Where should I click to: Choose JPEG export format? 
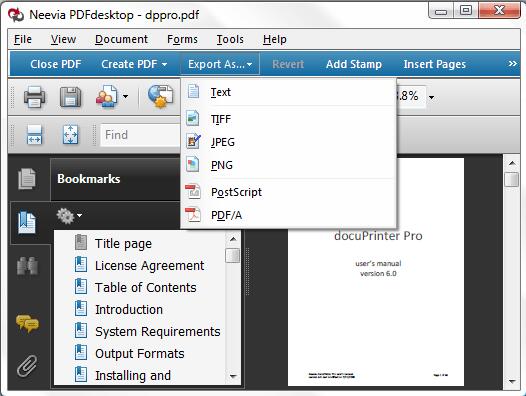point(288,142)
